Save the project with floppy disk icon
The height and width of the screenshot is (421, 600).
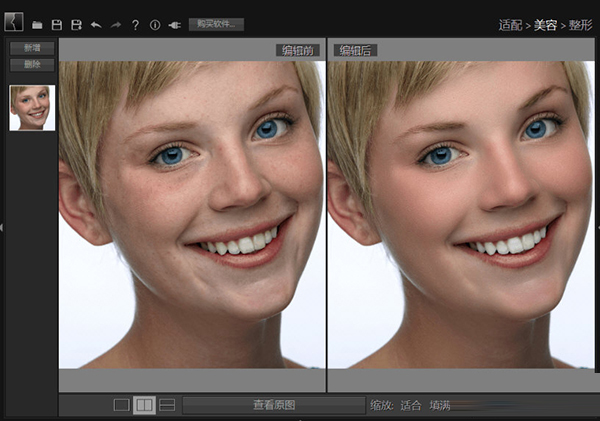point(57,24)
